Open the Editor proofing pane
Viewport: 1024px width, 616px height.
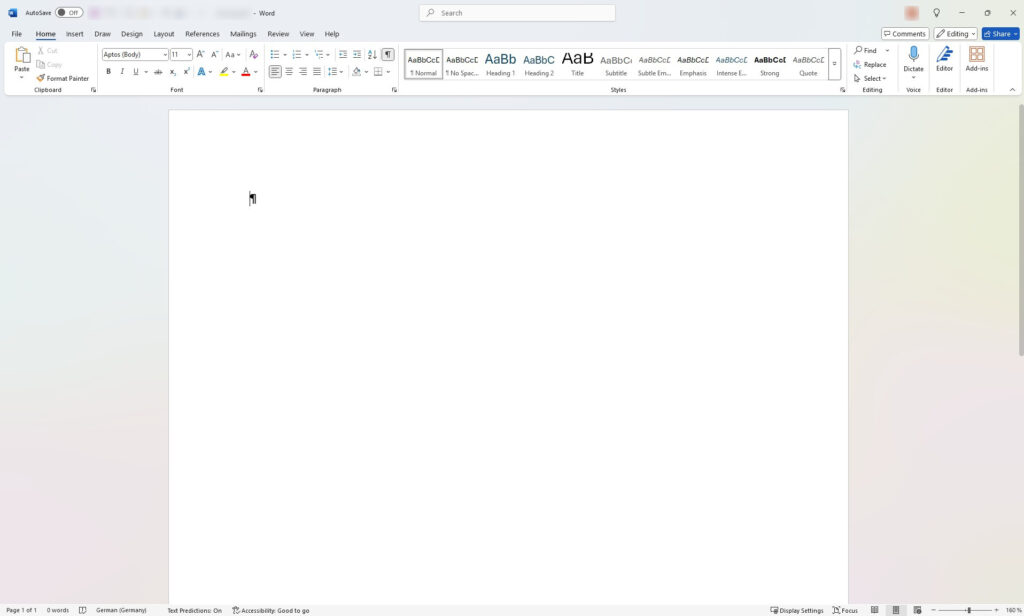pos(944,59)
